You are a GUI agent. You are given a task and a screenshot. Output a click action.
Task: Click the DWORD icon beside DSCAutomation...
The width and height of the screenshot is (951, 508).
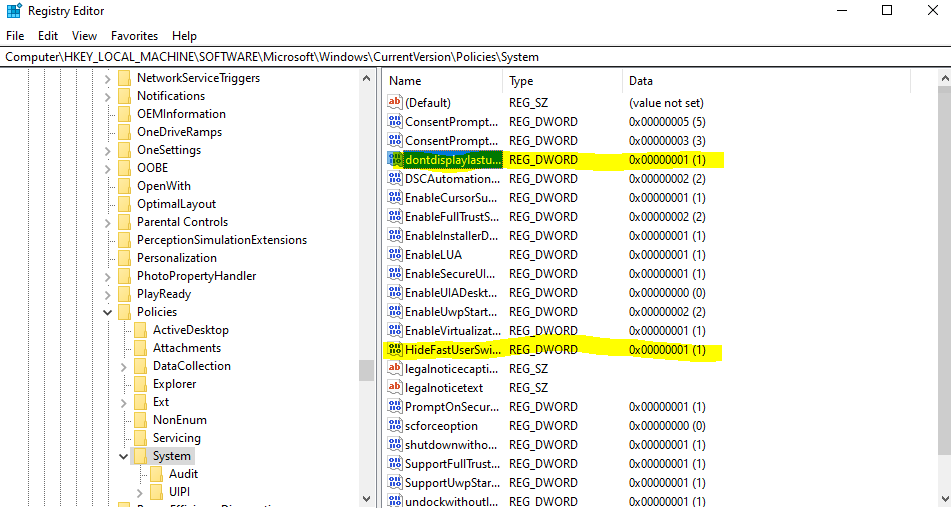pyautogui.click(x=395, y=178)
